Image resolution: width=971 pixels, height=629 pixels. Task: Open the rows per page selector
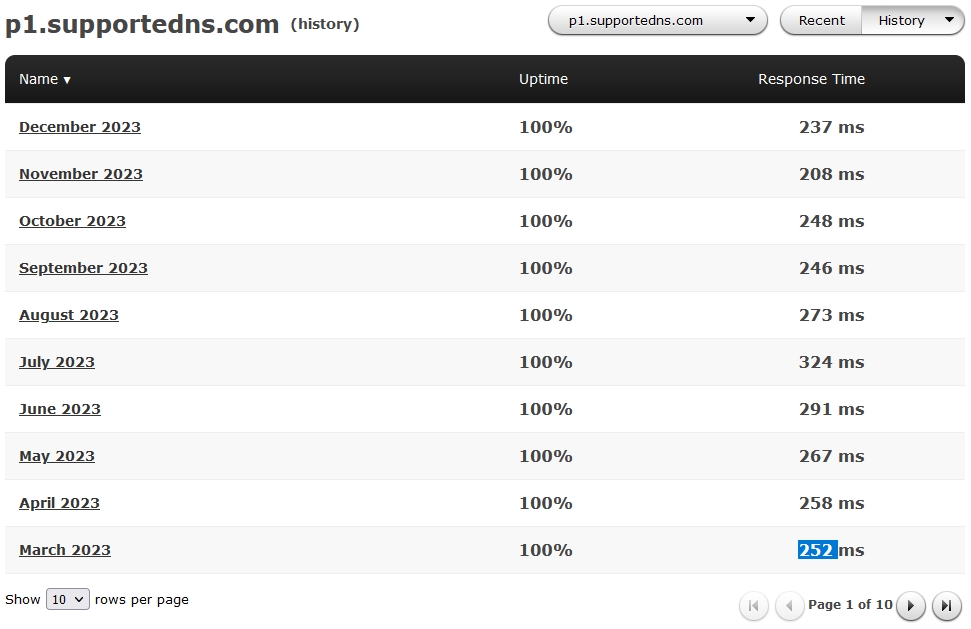coord(68,600)
